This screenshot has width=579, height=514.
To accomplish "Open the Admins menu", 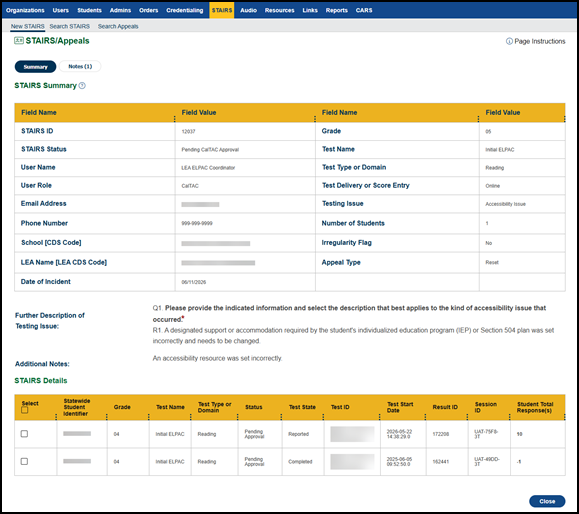I will tap(120, 10).
